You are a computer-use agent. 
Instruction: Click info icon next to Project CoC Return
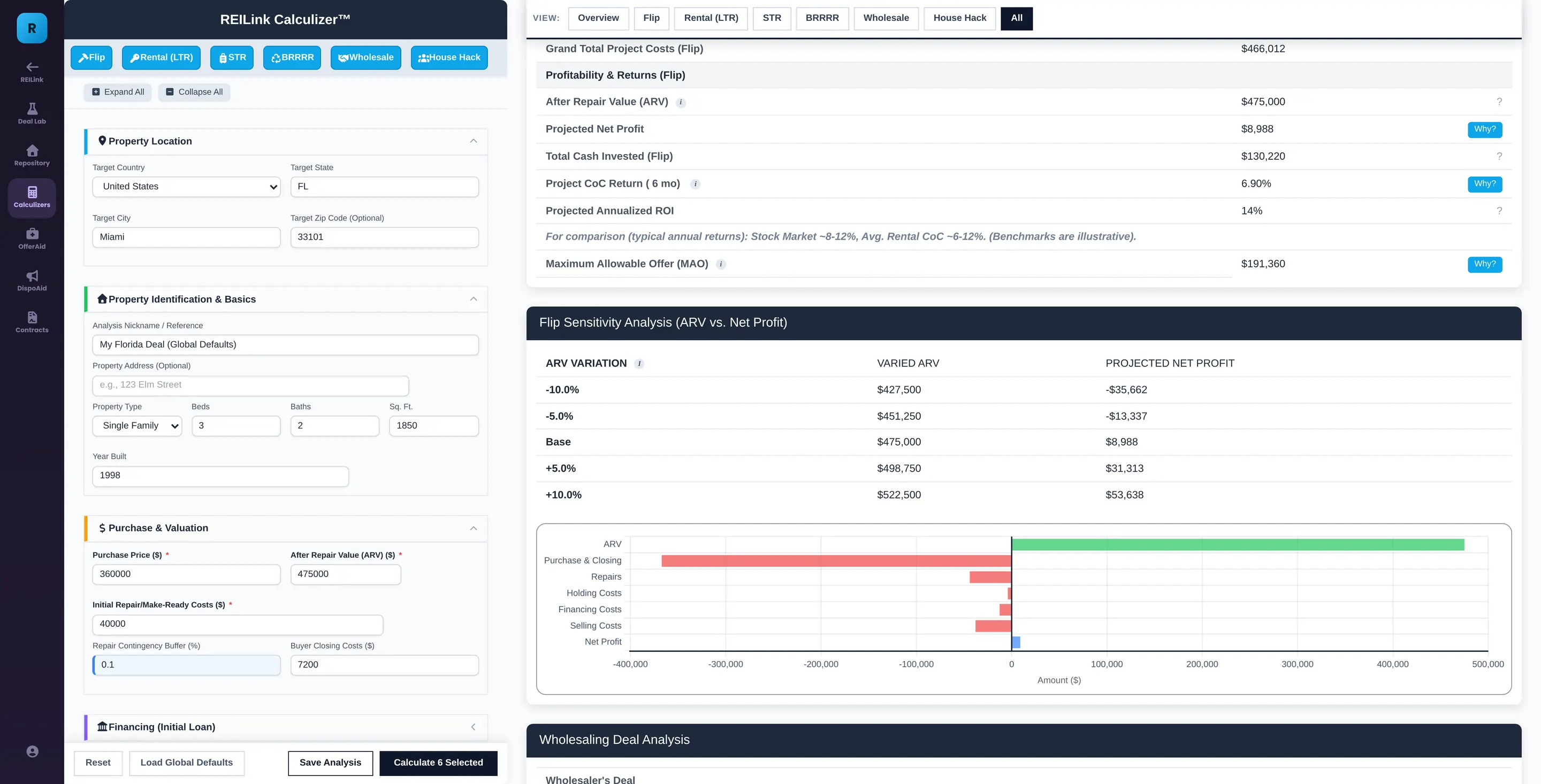tap(695, 184)
